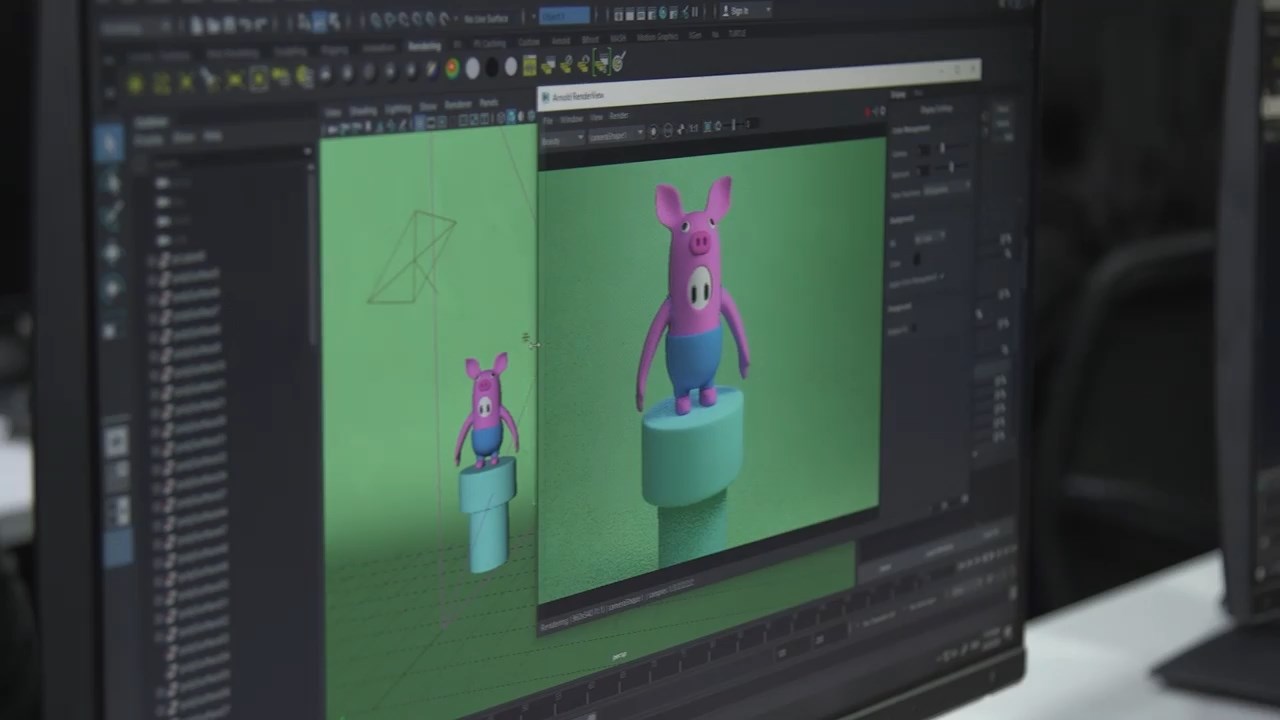Image resolution: width=1280 pixels, height=720 pixels.
Task: Click the Paint Selection tool in toolbox
Action: point(111,212)
